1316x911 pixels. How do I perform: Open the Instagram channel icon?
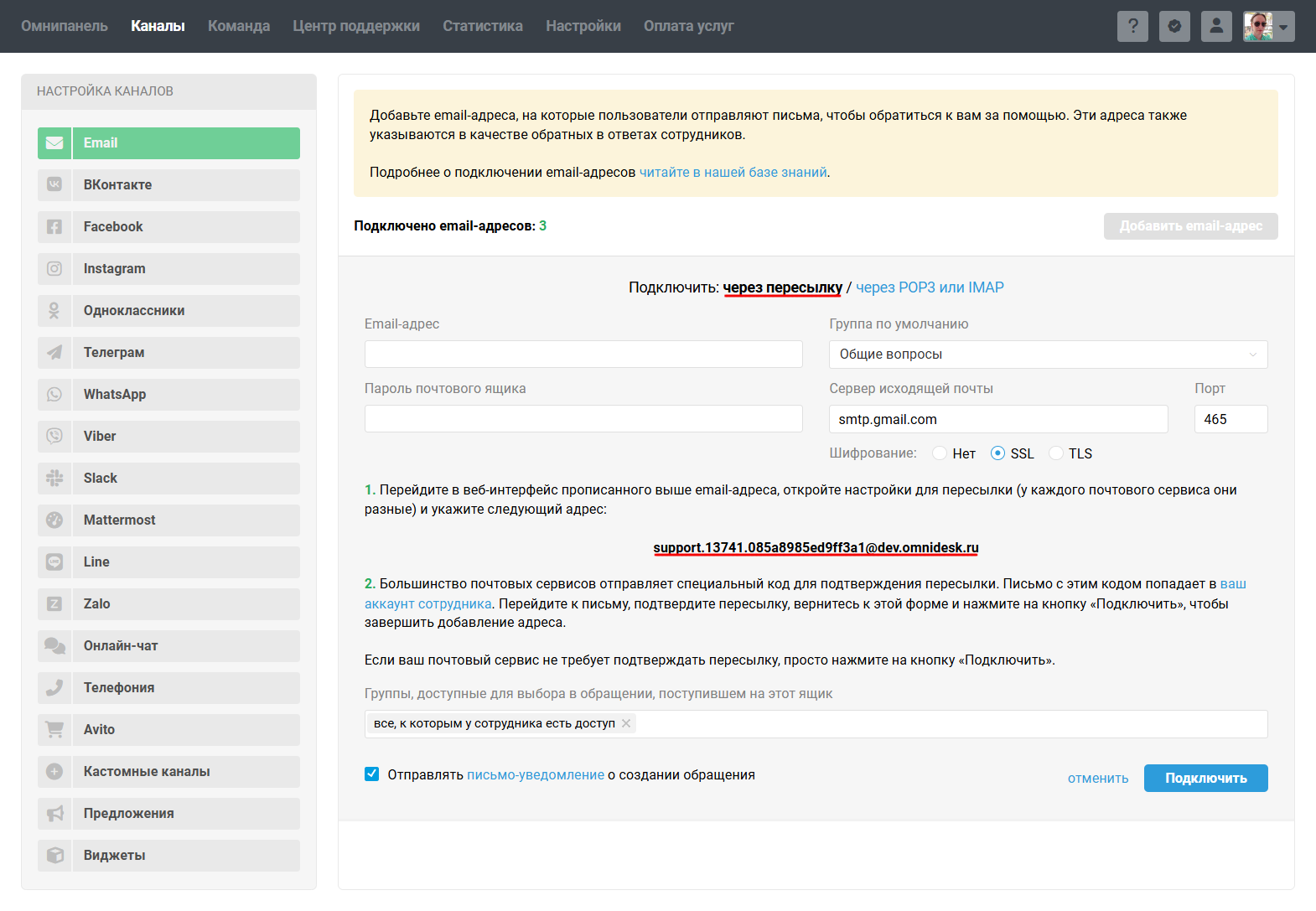click(54, 268)
